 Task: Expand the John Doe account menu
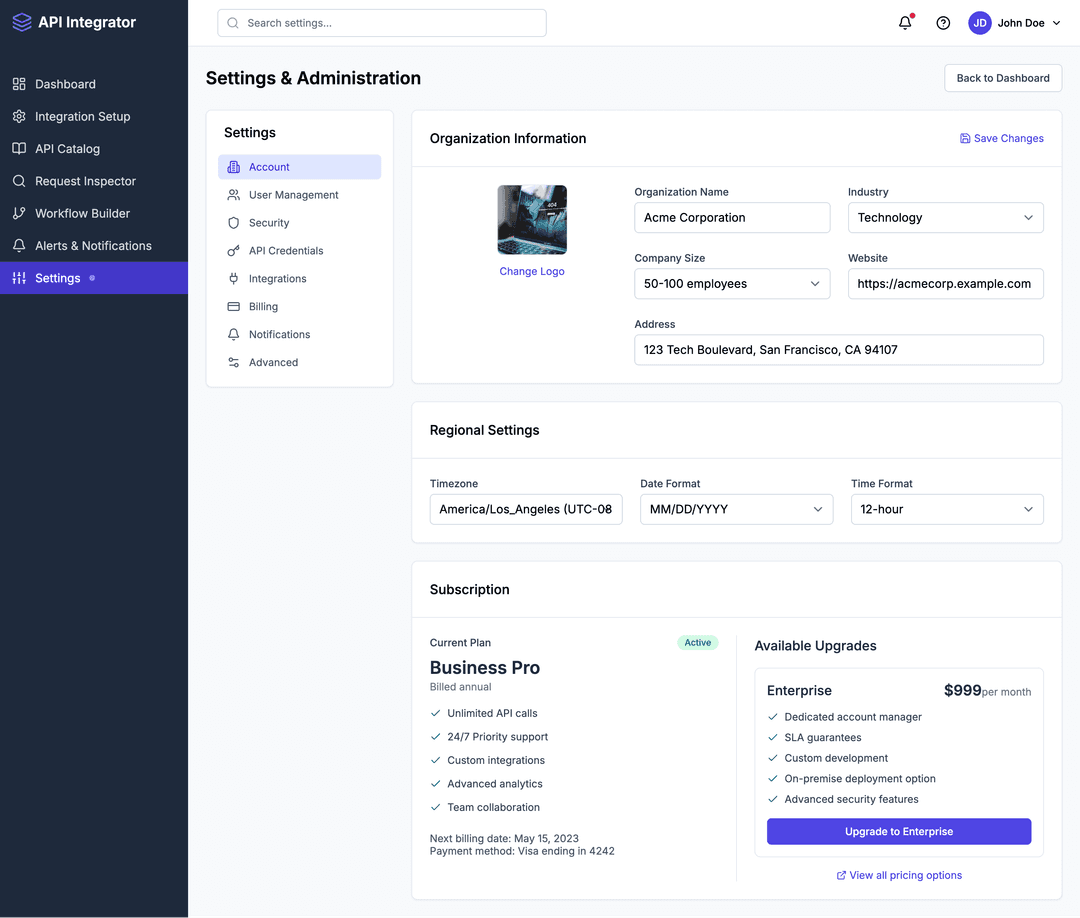(1015, 22)
